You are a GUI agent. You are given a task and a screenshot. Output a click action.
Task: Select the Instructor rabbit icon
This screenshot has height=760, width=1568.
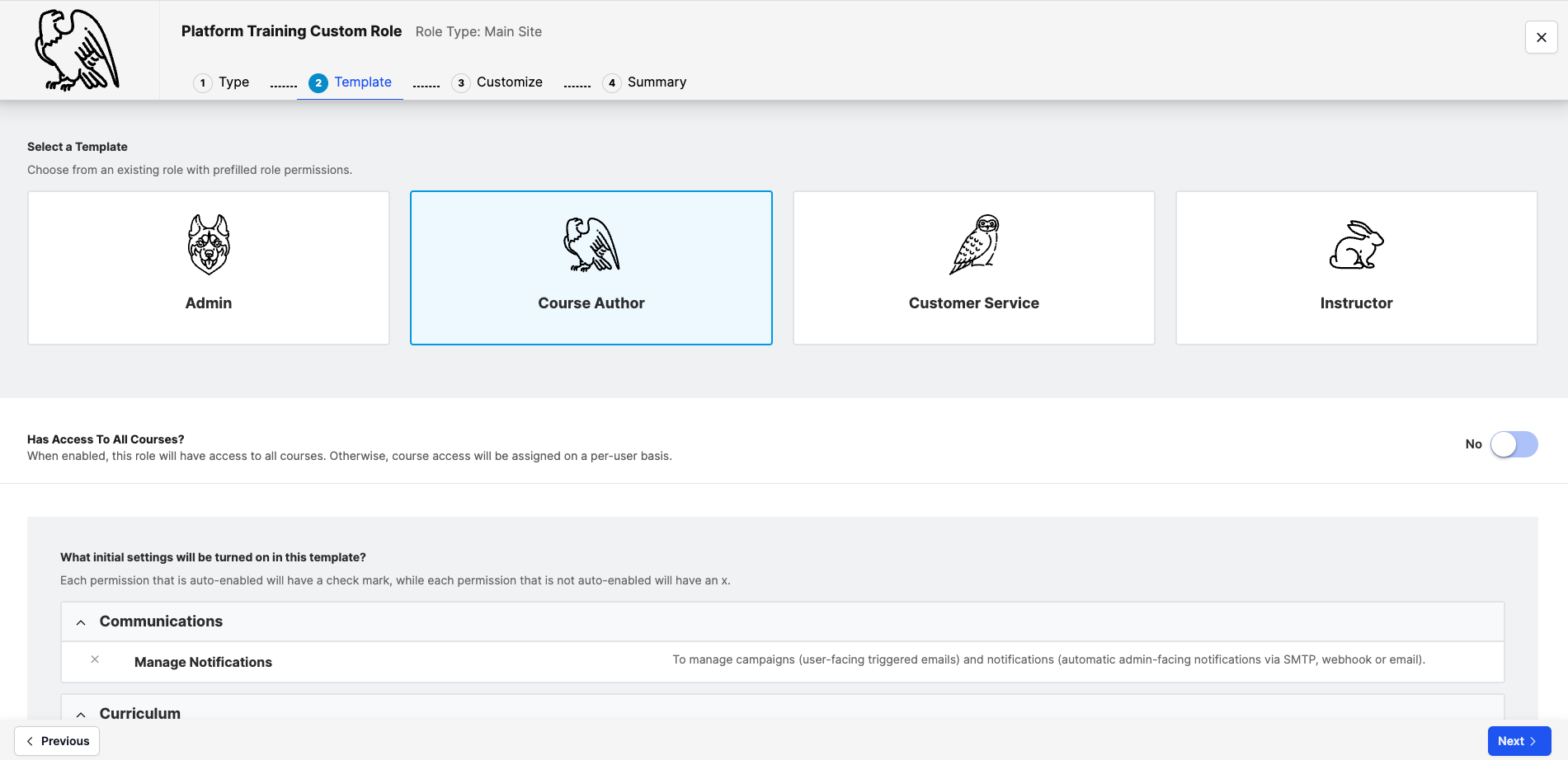coord(1357,245)
